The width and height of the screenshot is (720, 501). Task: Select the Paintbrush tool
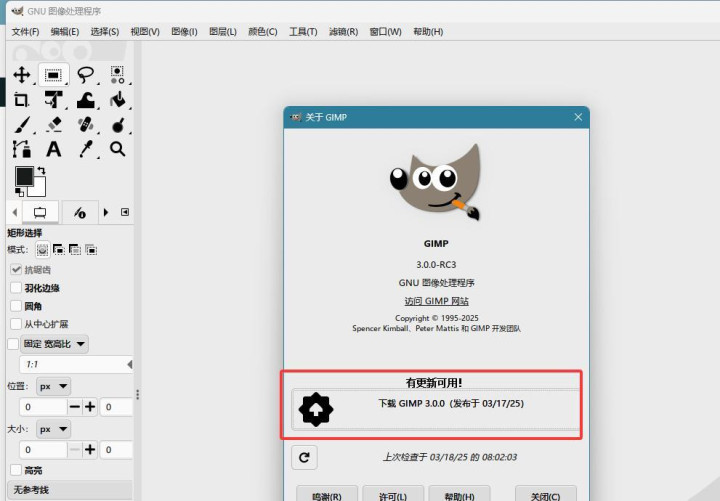22,124
